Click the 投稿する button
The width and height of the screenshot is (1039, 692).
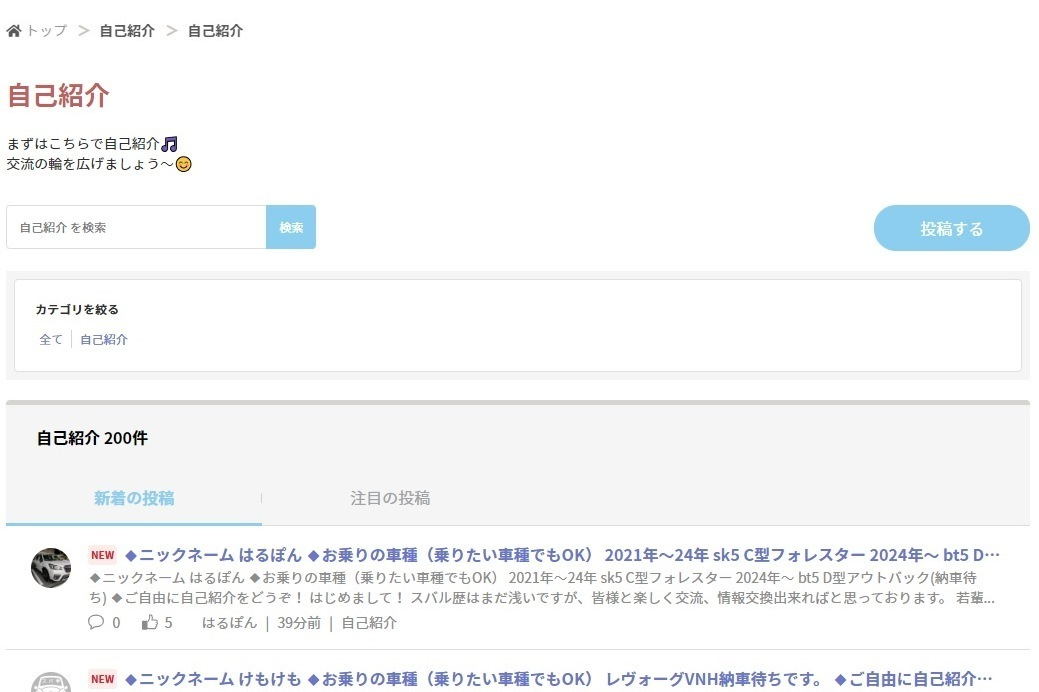tap(952, 228)
